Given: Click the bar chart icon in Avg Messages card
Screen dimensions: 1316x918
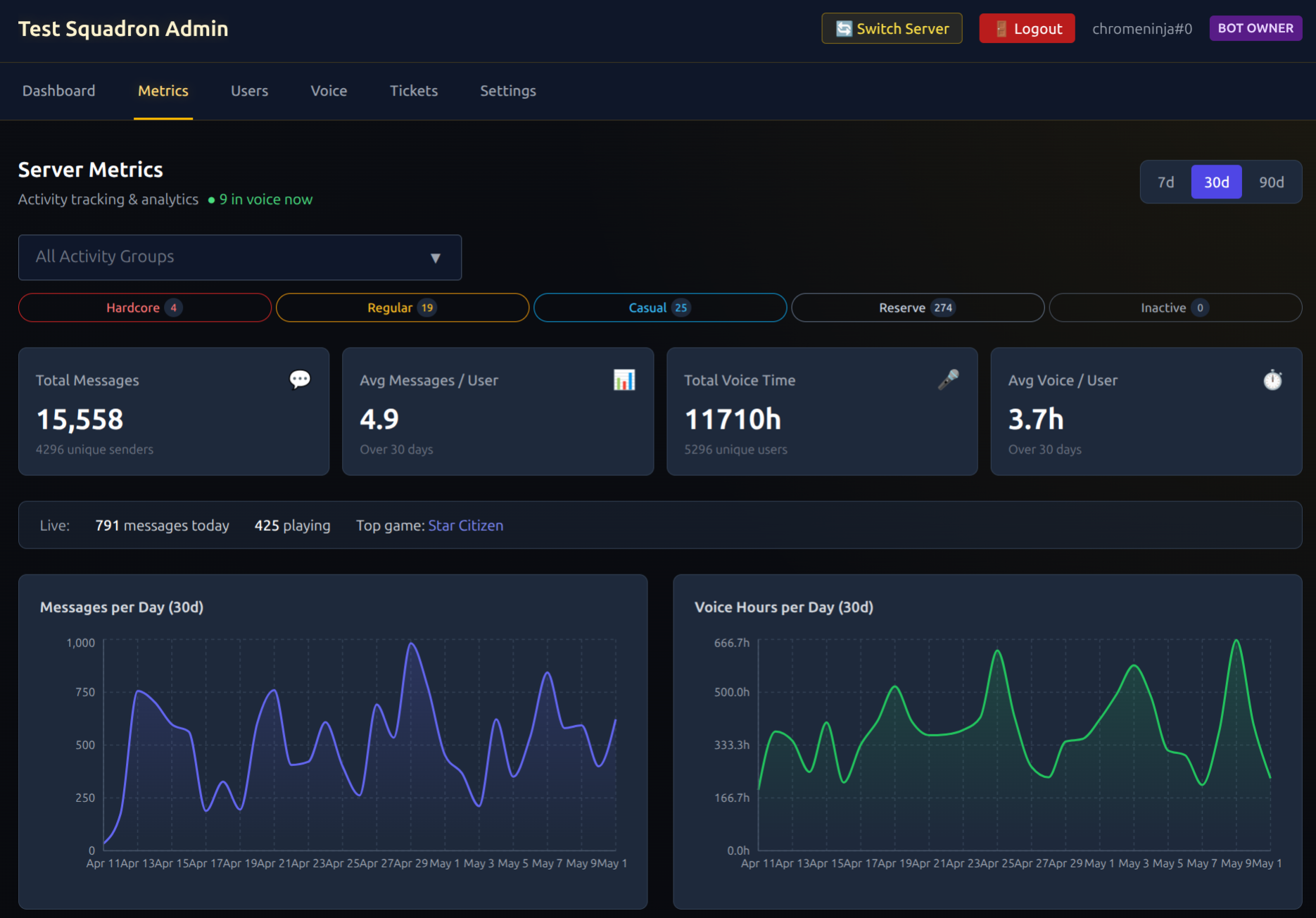Looking at the screenshot, I should coord(624,379).
